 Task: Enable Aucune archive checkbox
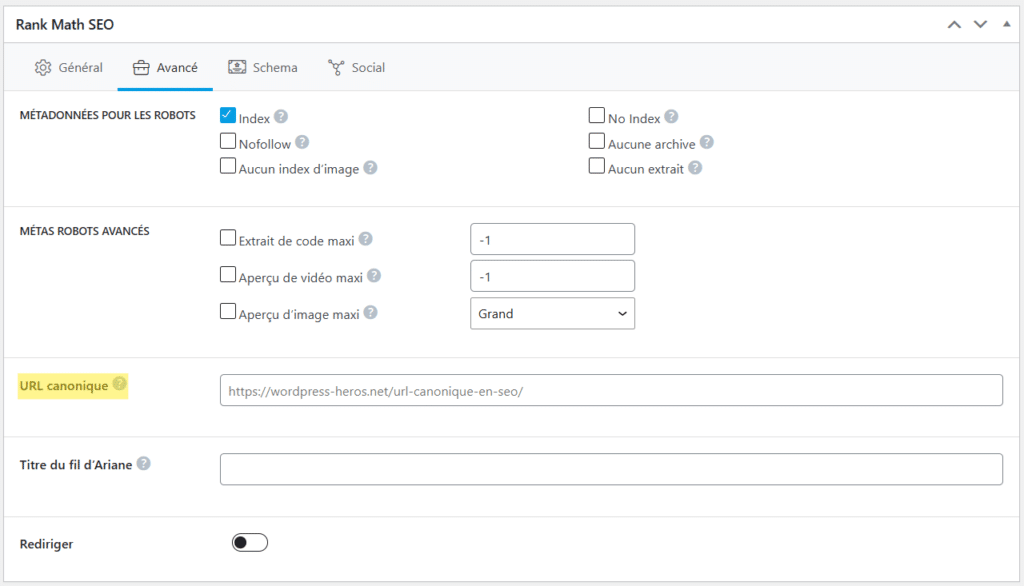coord(596,141)
